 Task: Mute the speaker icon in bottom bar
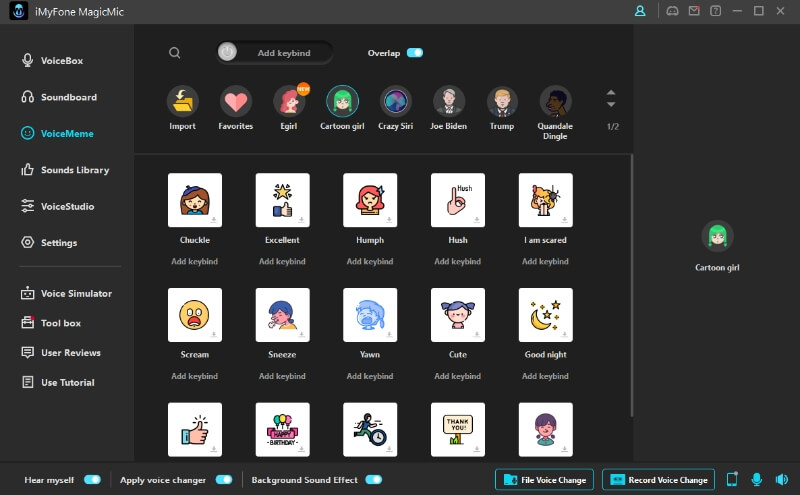(781, 479)
